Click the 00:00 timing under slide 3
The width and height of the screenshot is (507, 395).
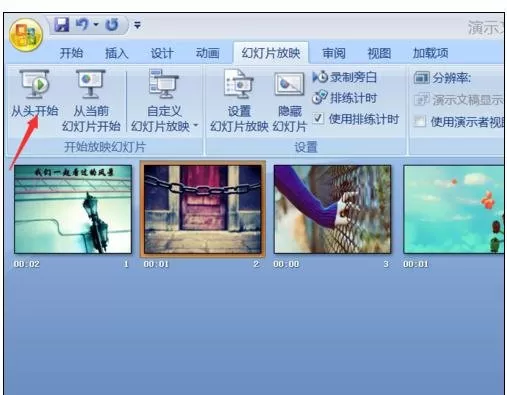pyautogui.click(x=286, y=264)
